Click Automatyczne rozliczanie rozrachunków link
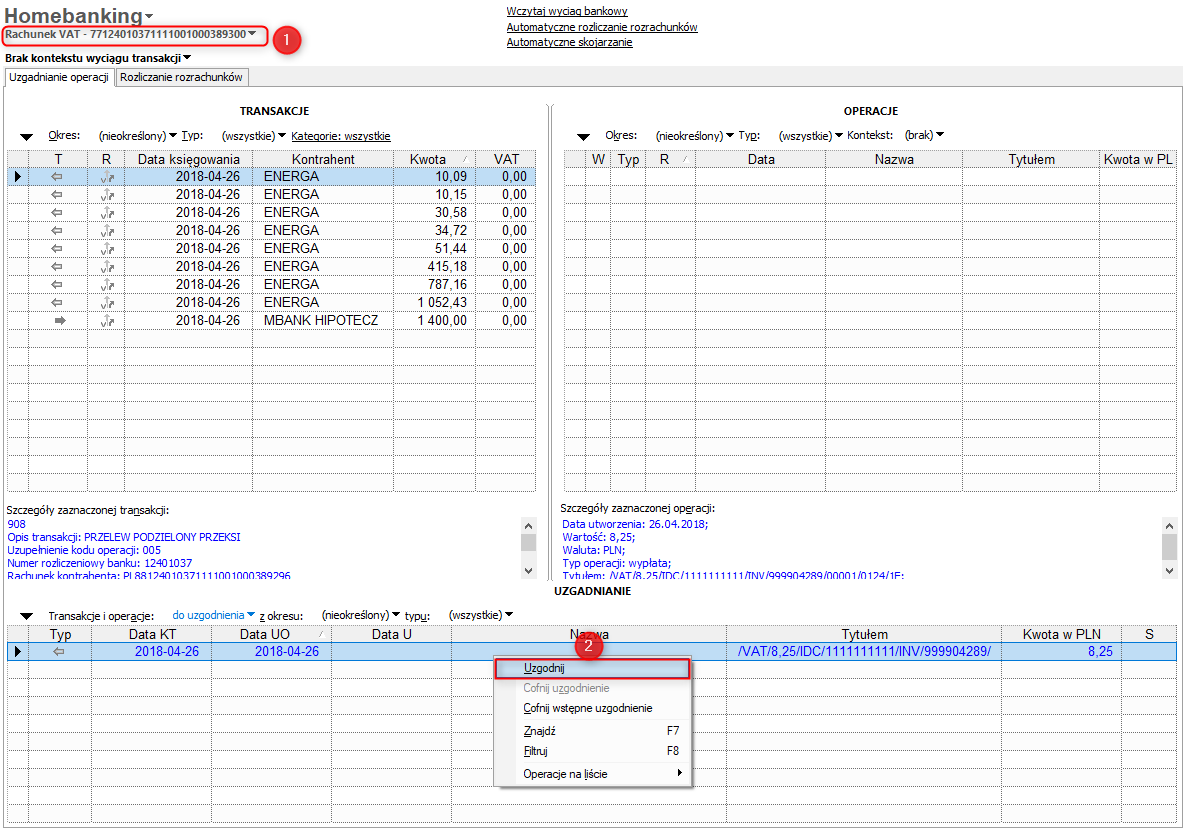Viewport: 1187px width, 832px height. [x=602, y=27]
